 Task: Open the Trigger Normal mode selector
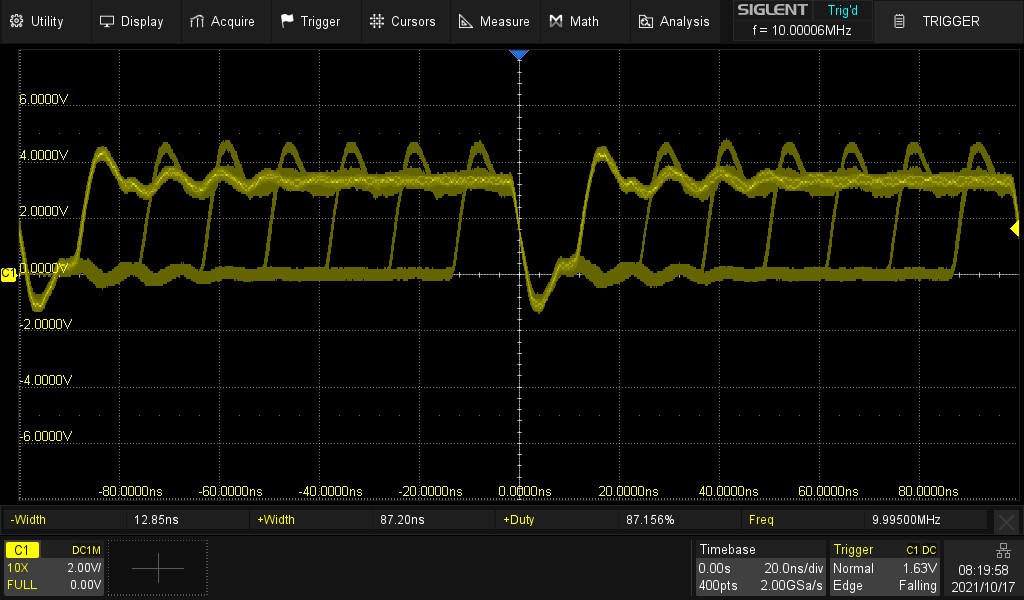tap(851, 568)
